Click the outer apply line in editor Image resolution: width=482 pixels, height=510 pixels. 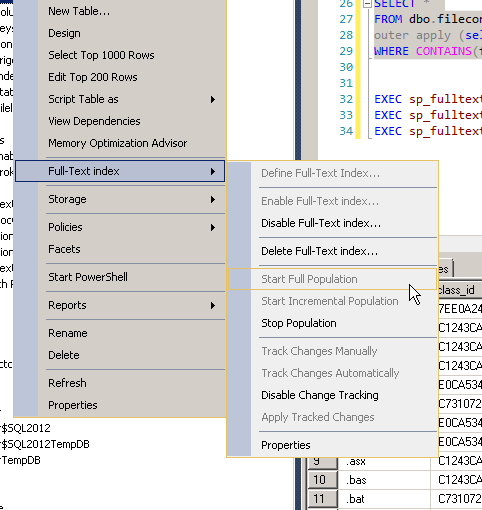point(428,35)
